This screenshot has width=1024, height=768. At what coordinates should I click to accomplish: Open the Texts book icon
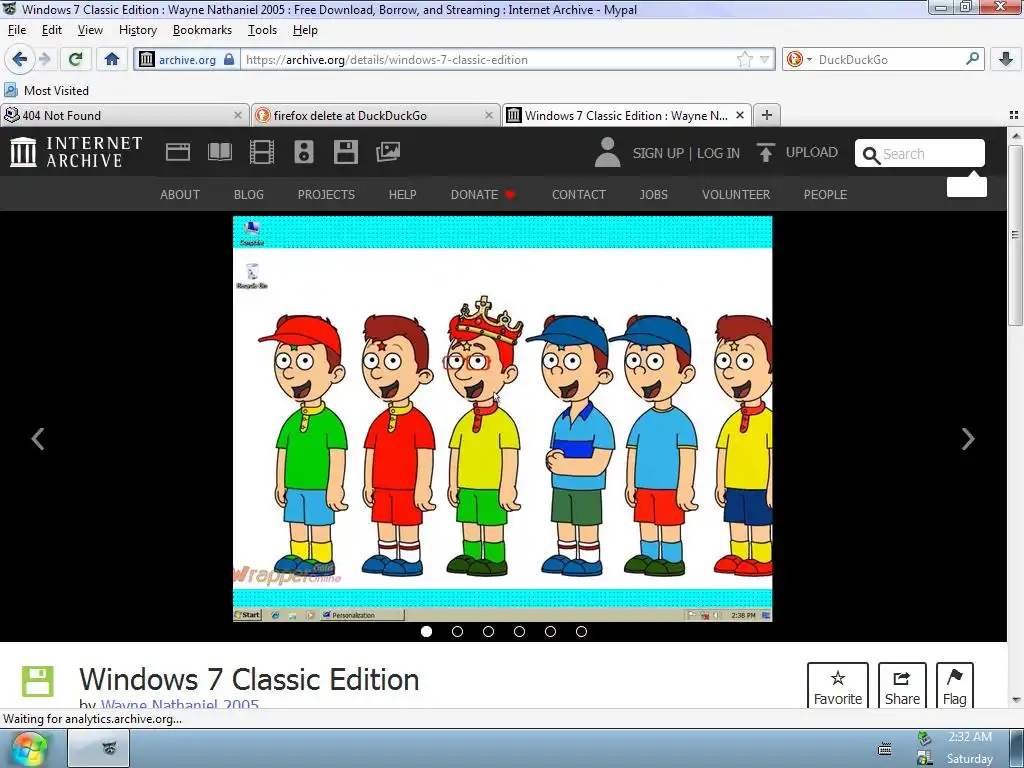point(219,152)
